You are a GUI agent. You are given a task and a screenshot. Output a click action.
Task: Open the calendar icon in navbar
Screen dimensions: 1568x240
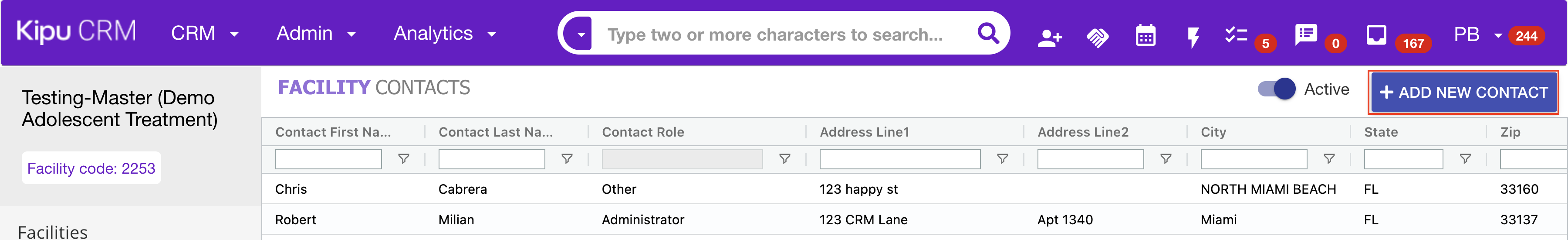coord(1145,36)
